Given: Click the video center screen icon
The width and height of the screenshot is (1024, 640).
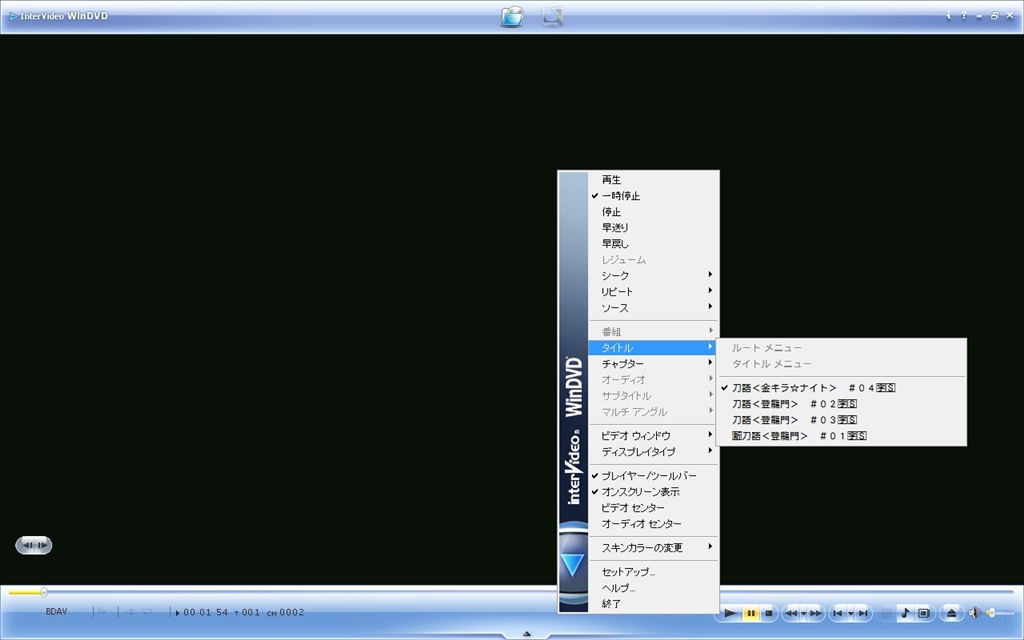Looking at the screenshot, I should (x=923, y=613).
